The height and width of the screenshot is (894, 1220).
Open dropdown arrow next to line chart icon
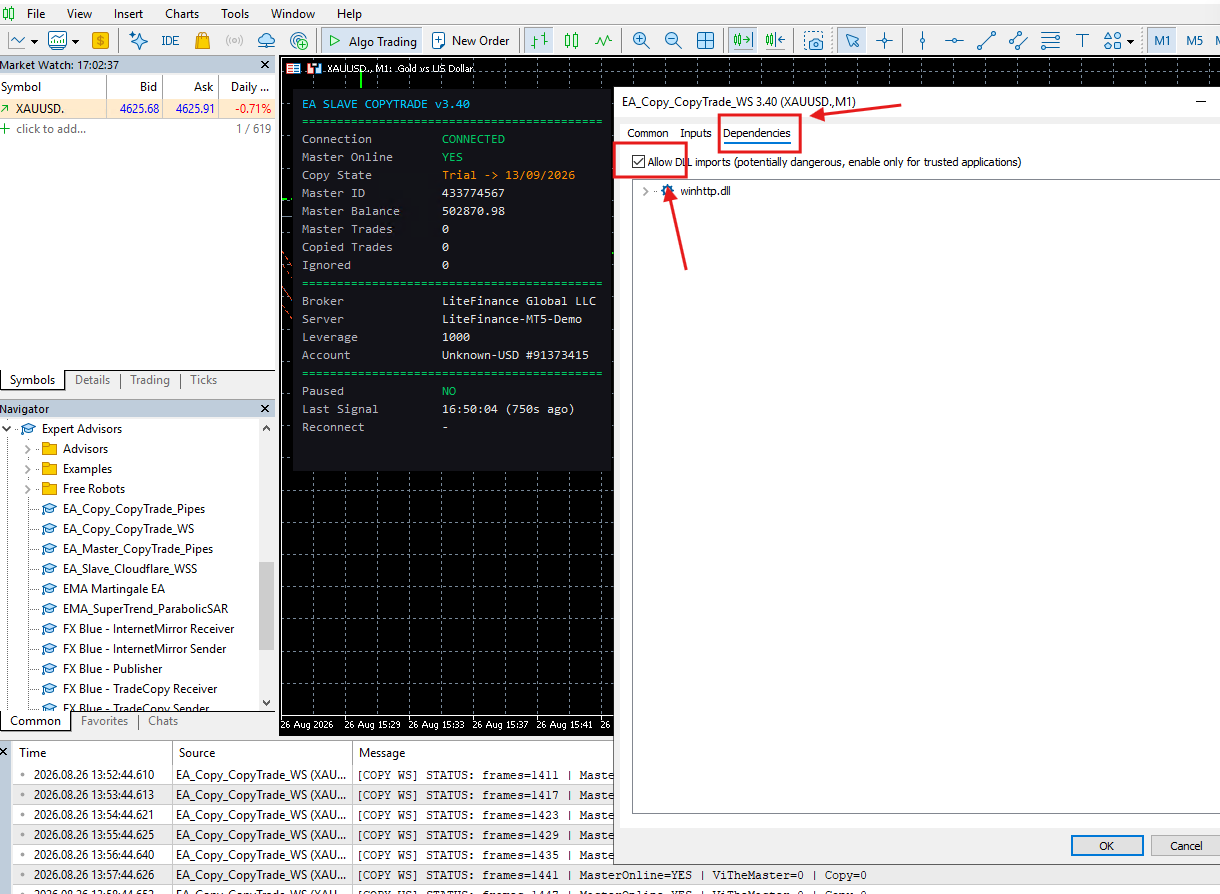(34, 42)
